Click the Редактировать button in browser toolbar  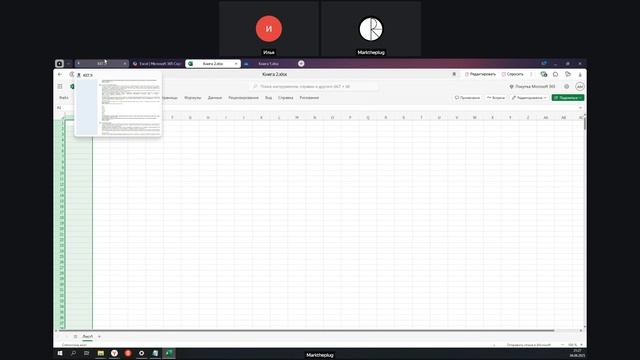(480, 74)
